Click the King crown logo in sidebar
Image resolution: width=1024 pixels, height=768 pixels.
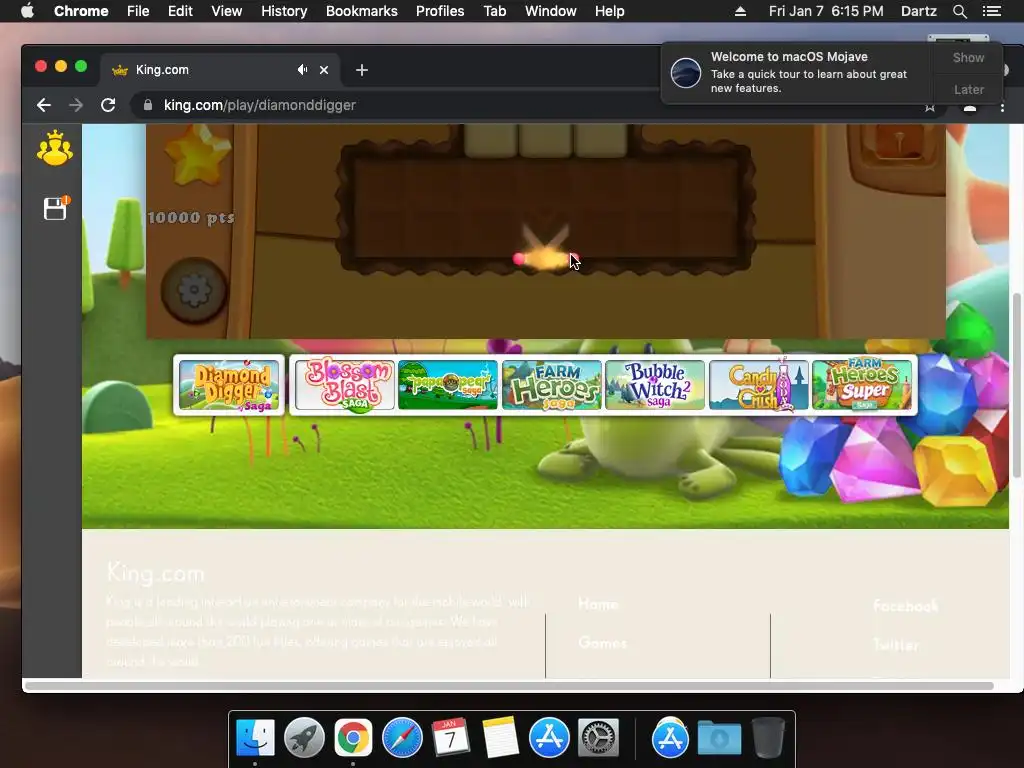pos(55,148)
